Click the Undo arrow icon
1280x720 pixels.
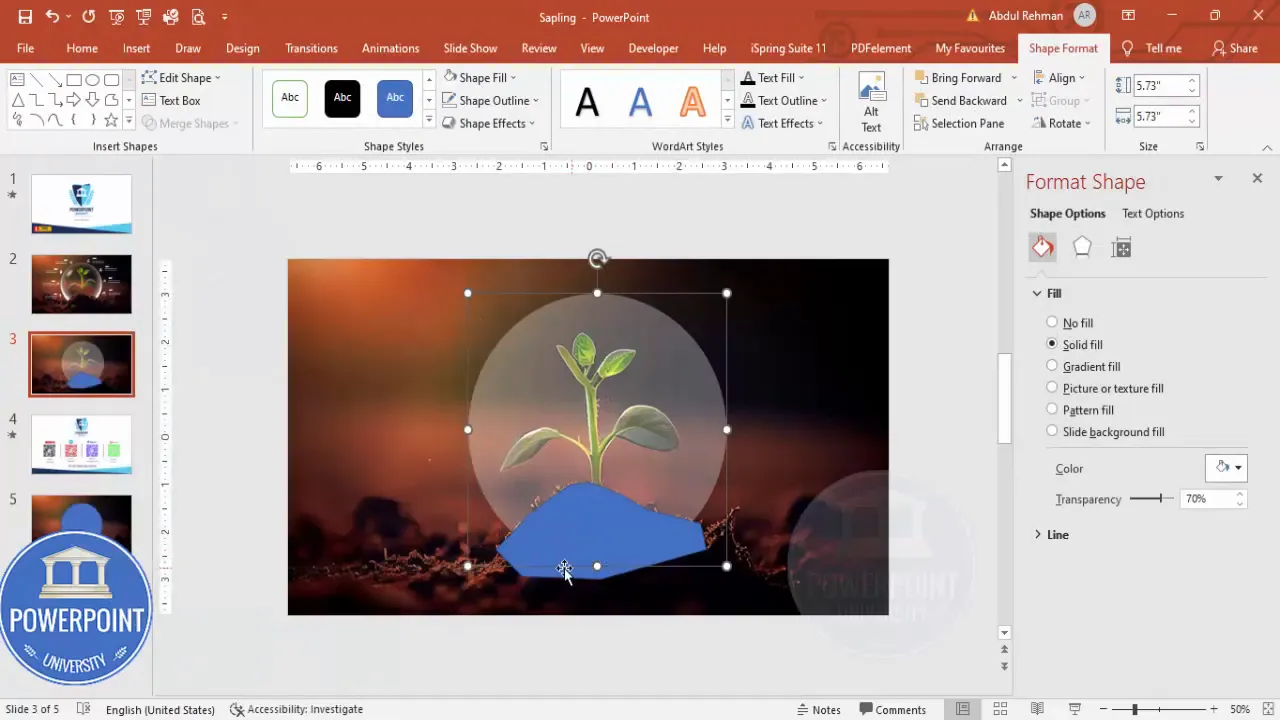pyautogui.click(x=52, y=17)
